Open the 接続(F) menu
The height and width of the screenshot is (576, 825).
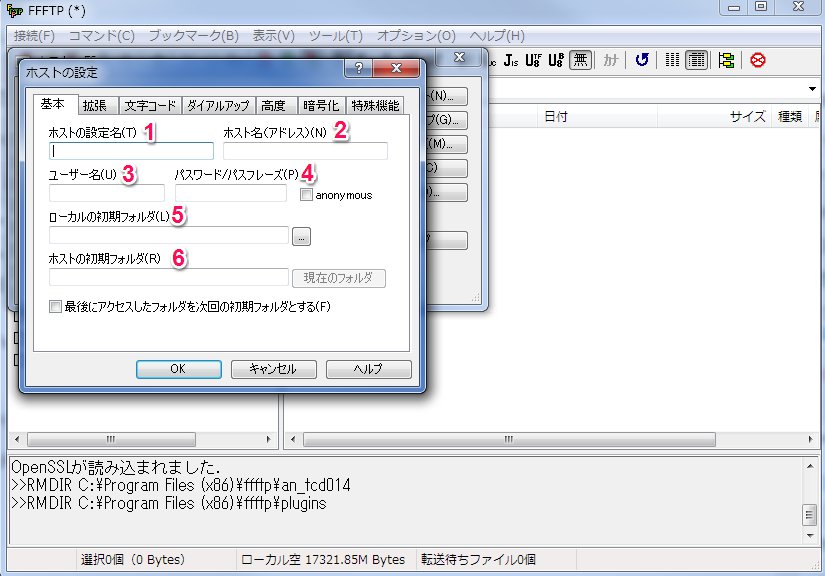pyautogui.click(x=34, y=36)
